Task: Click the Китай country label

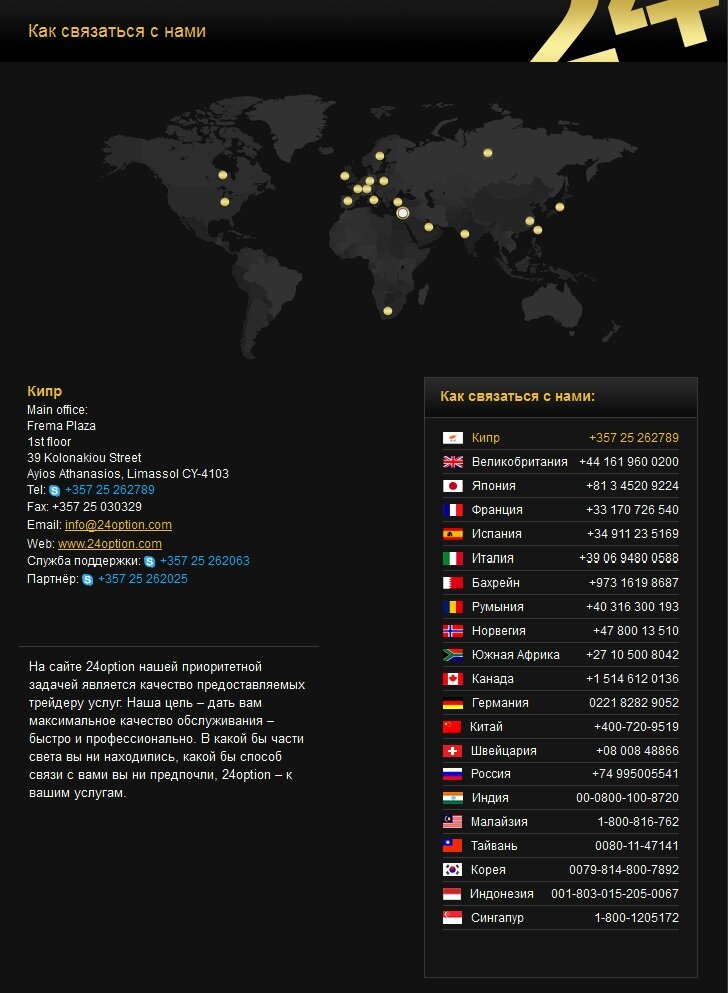Action: [486, 726]
